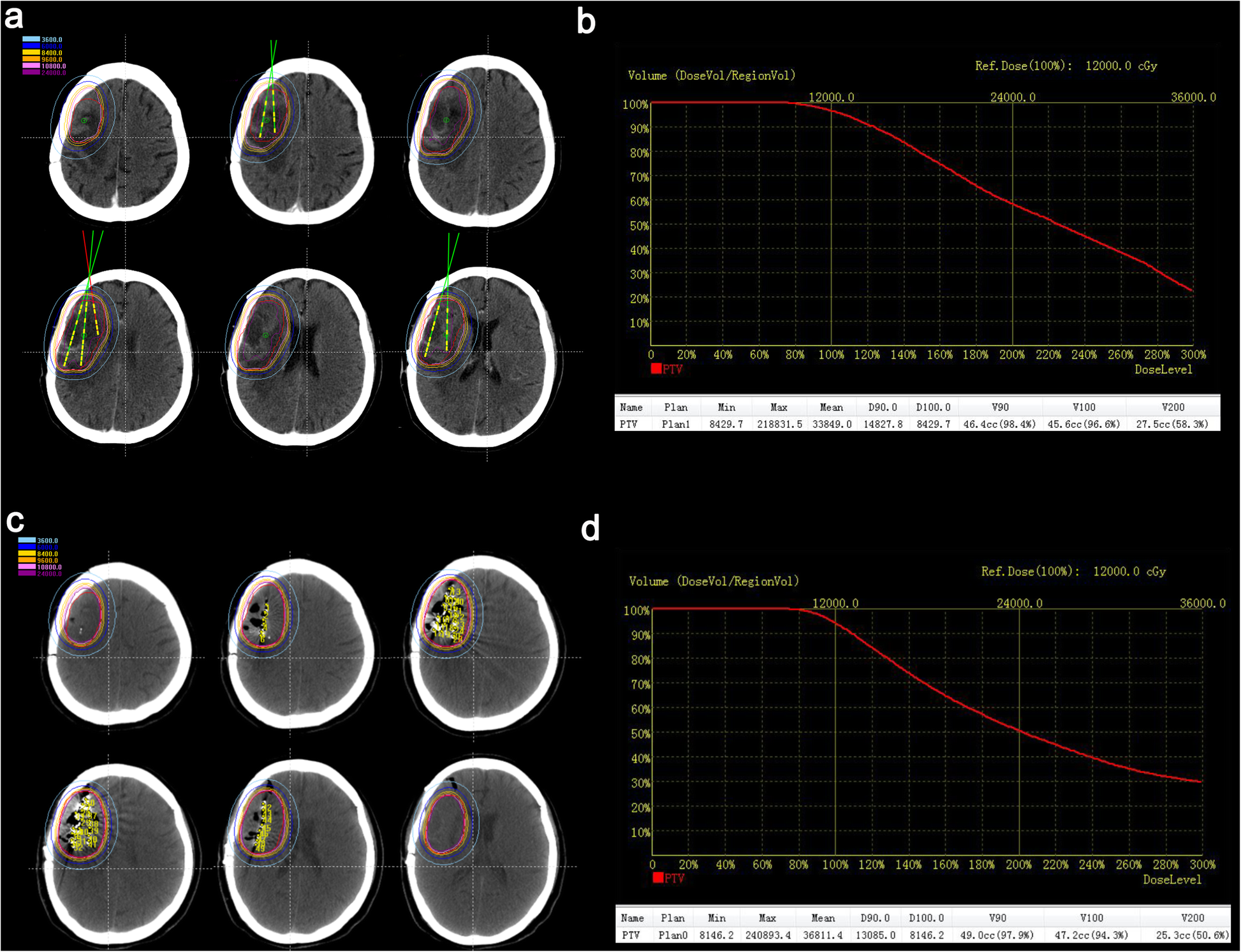
Task: Click the dark blue 6000.0 swatch in panel a legend
Action: pyautogui.click(x=31, y=46)
